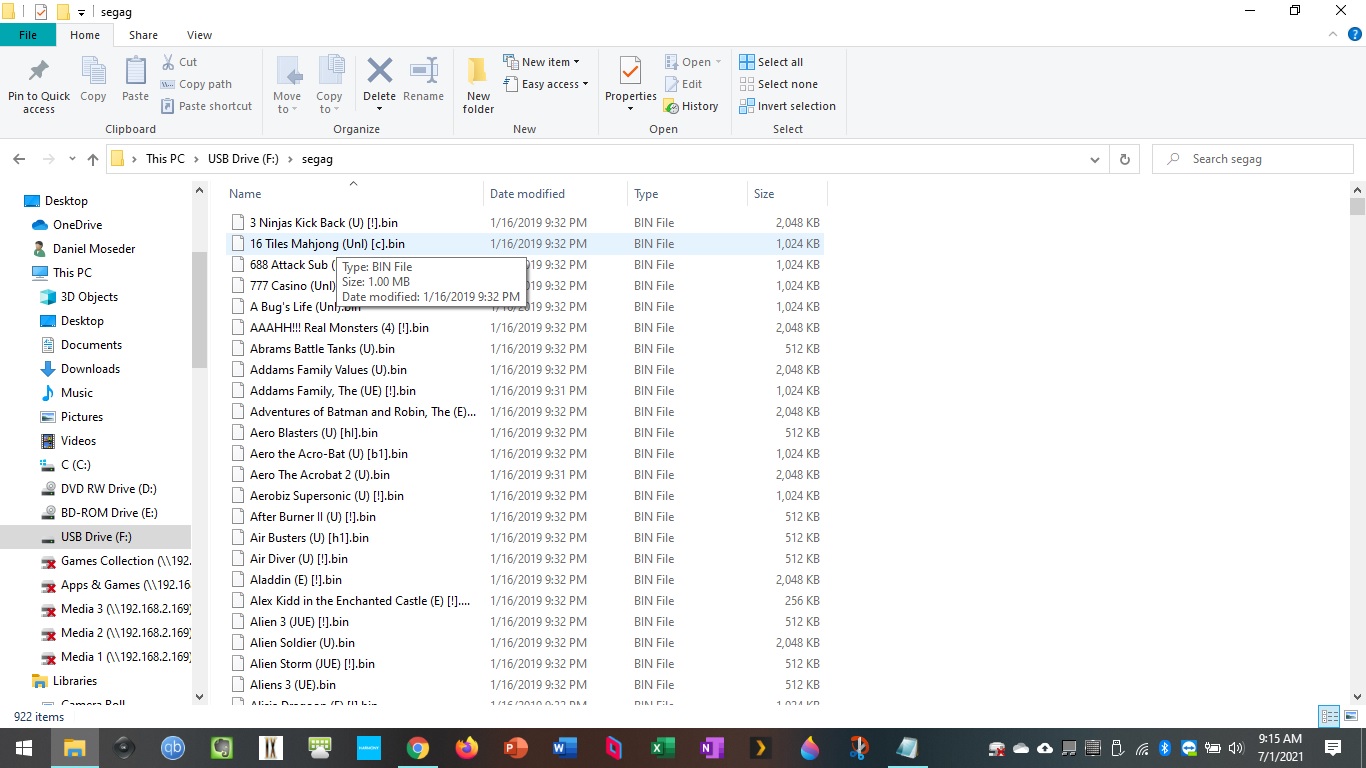The image size is (1366, 768).
Task: Switch to Details view in status bar
Action: [x=1329, y=716]
